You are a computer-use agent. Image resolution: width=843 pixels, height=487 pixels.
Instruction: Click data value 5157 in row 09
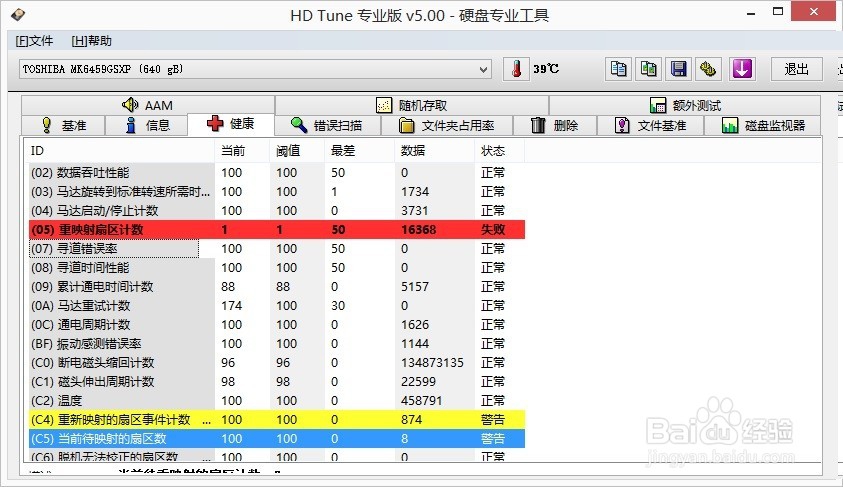[x=415, y=287]
